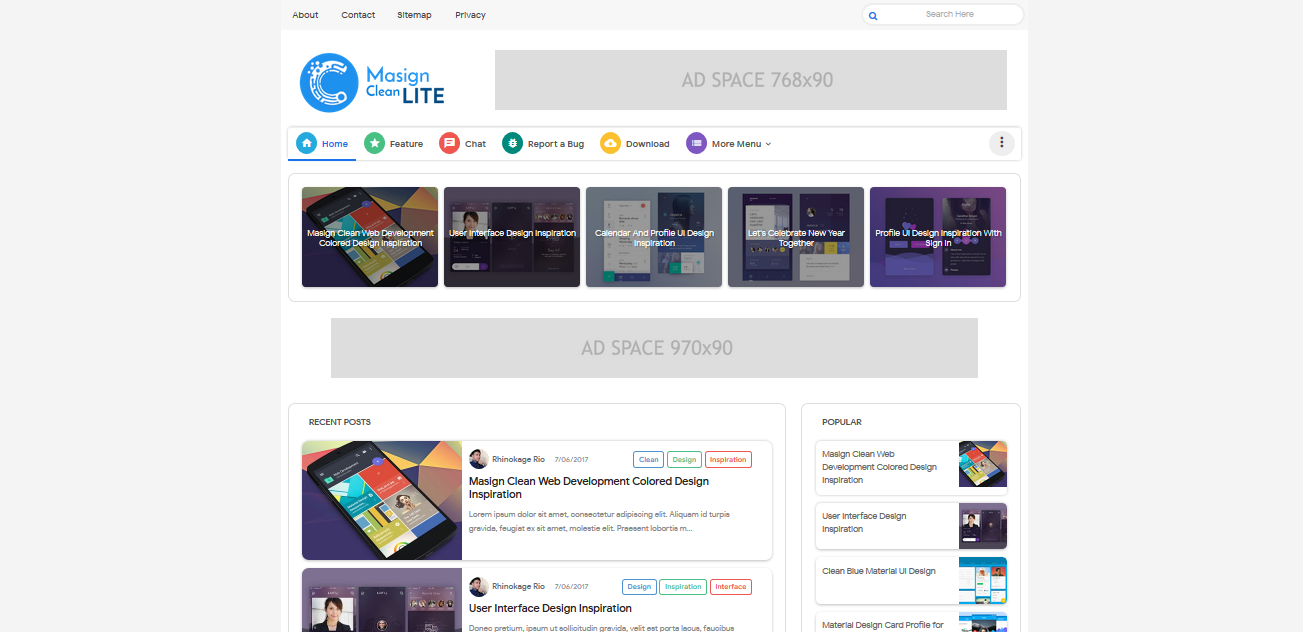Open featured card Profile UI Design Inspiration With Sign In
Image resolution: width=1303 pixels, height=632 pixels.
[x=938, y=237]
